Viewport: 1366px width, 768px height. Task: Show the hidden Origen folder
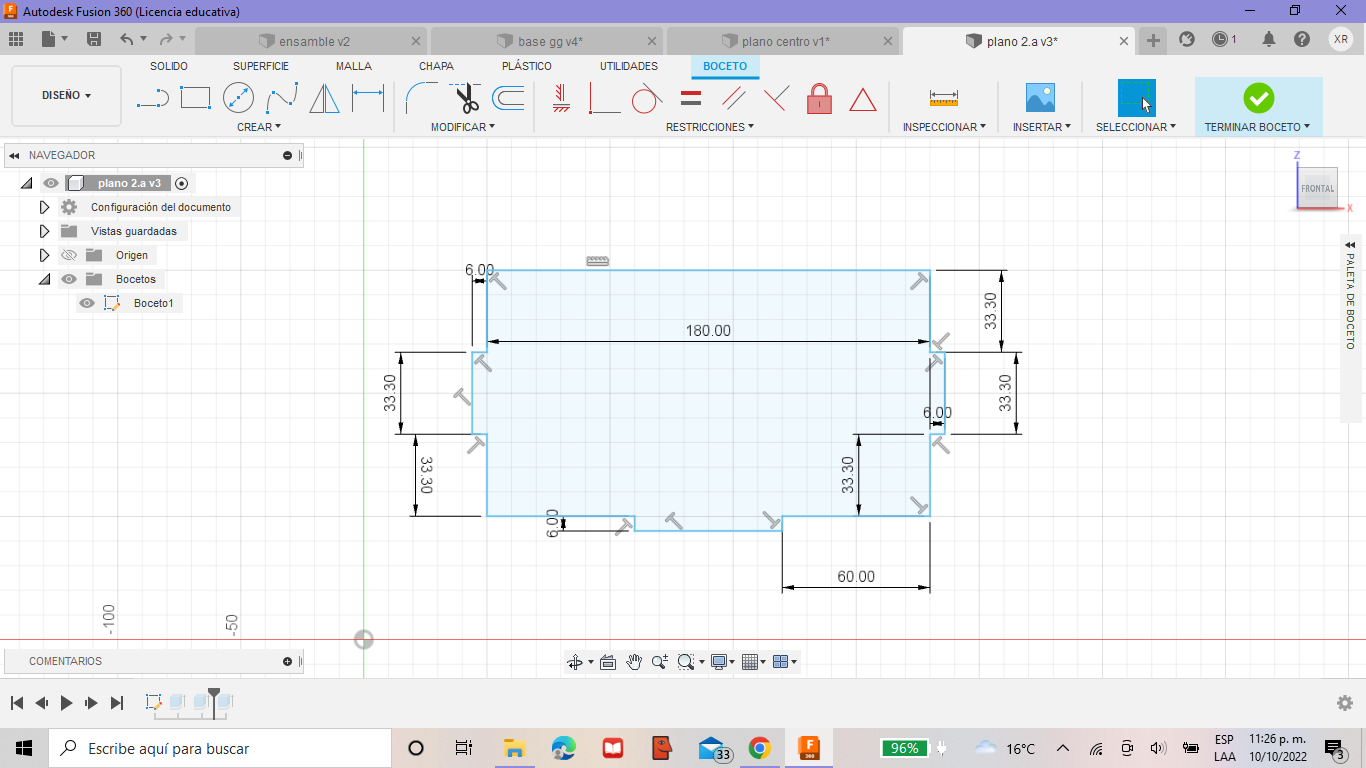coord(69,255)
